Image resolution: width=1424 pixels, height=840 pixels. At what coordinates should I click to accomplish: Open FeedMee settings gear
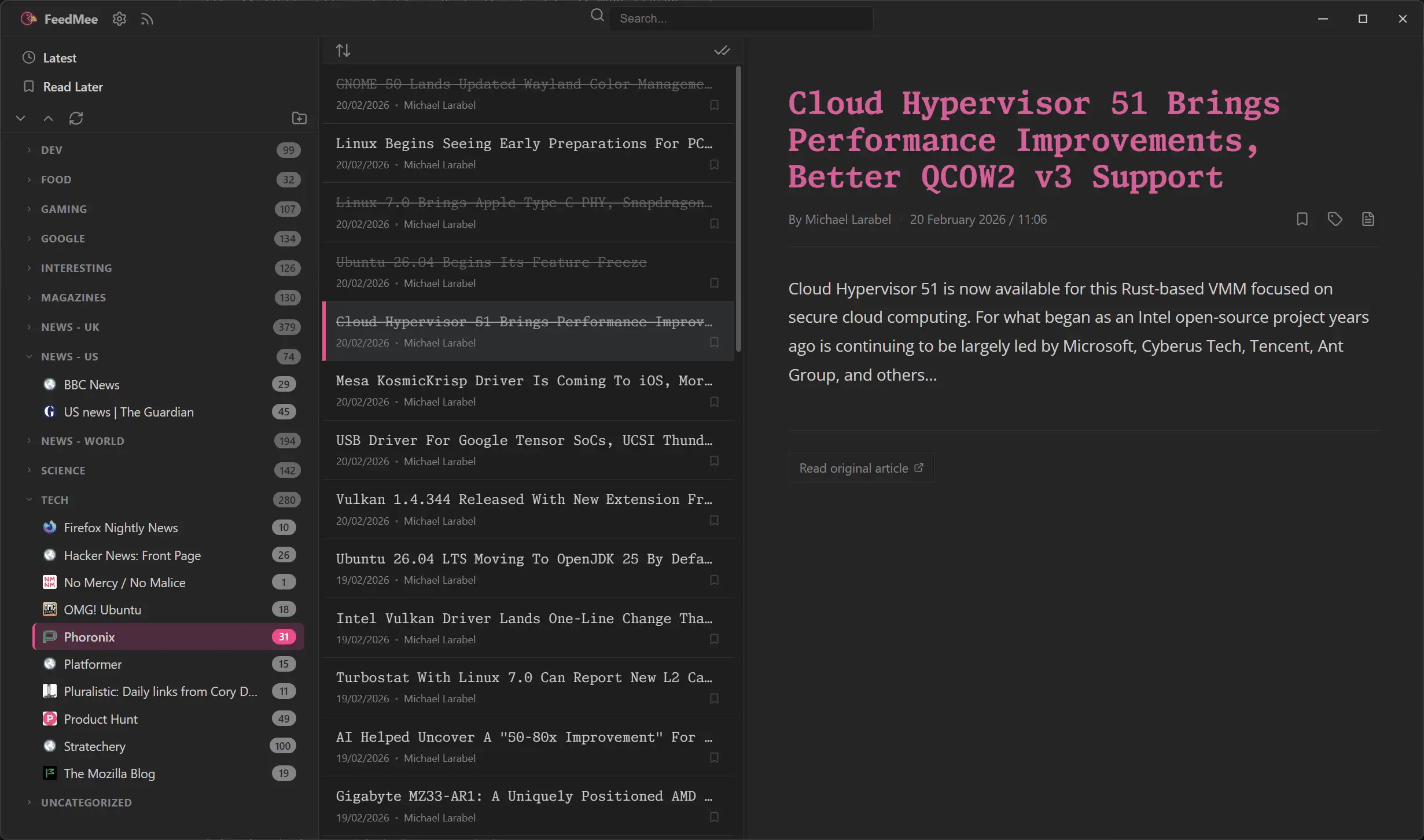point(119,19)
